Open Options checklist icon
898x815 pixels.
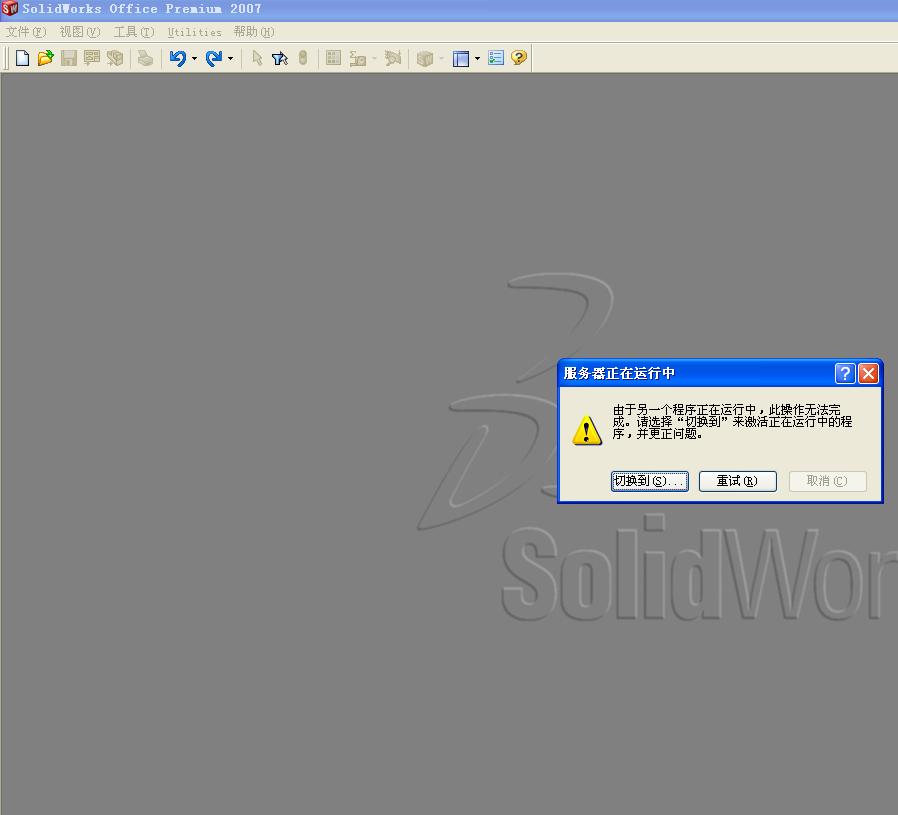tap(496, 58)
